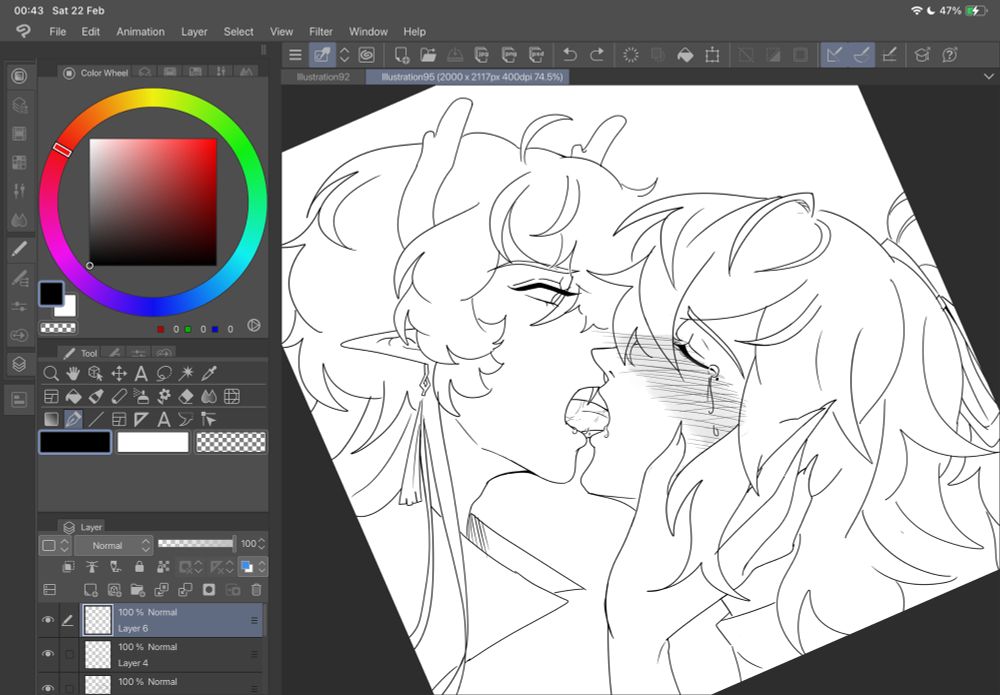Export as PSD from command bar
Viewport: 1000px width, 695px height.
[x=536, y=55]
